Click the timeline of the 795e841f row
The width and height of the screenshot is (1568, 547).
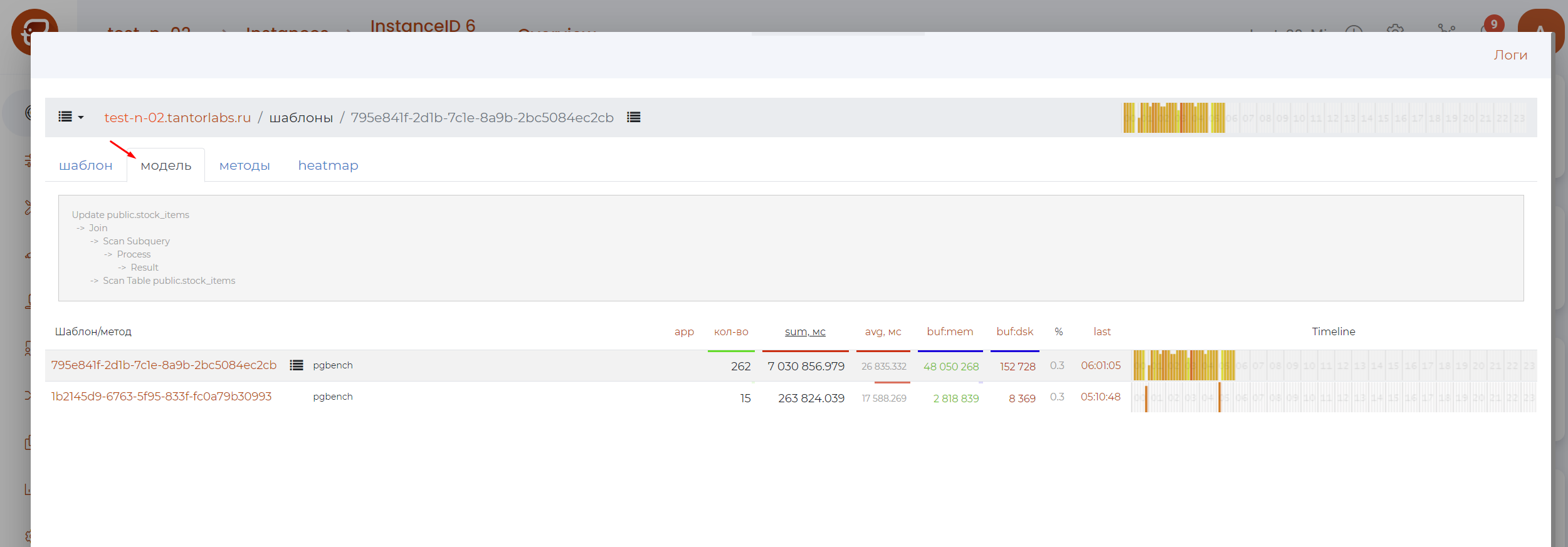(1333, 365)
